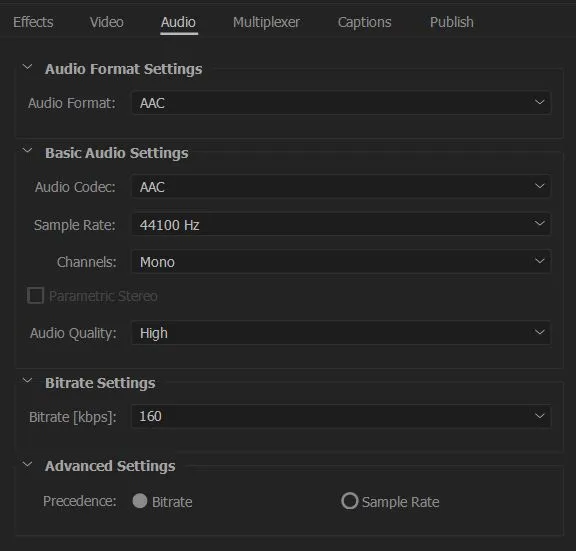This screenshot has height=551, width=576.
Task: Collapse the Basic Audio Settings section
Action: (x=28, y=151)
